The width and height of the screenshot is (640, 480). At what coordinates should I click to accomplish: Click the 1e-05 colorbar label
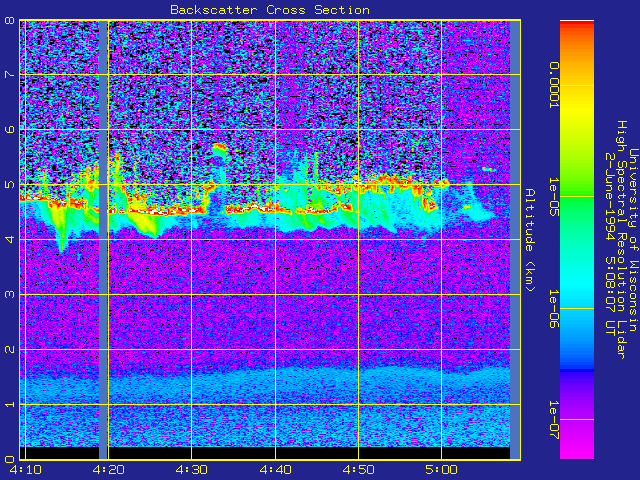(x=553, y=197)
